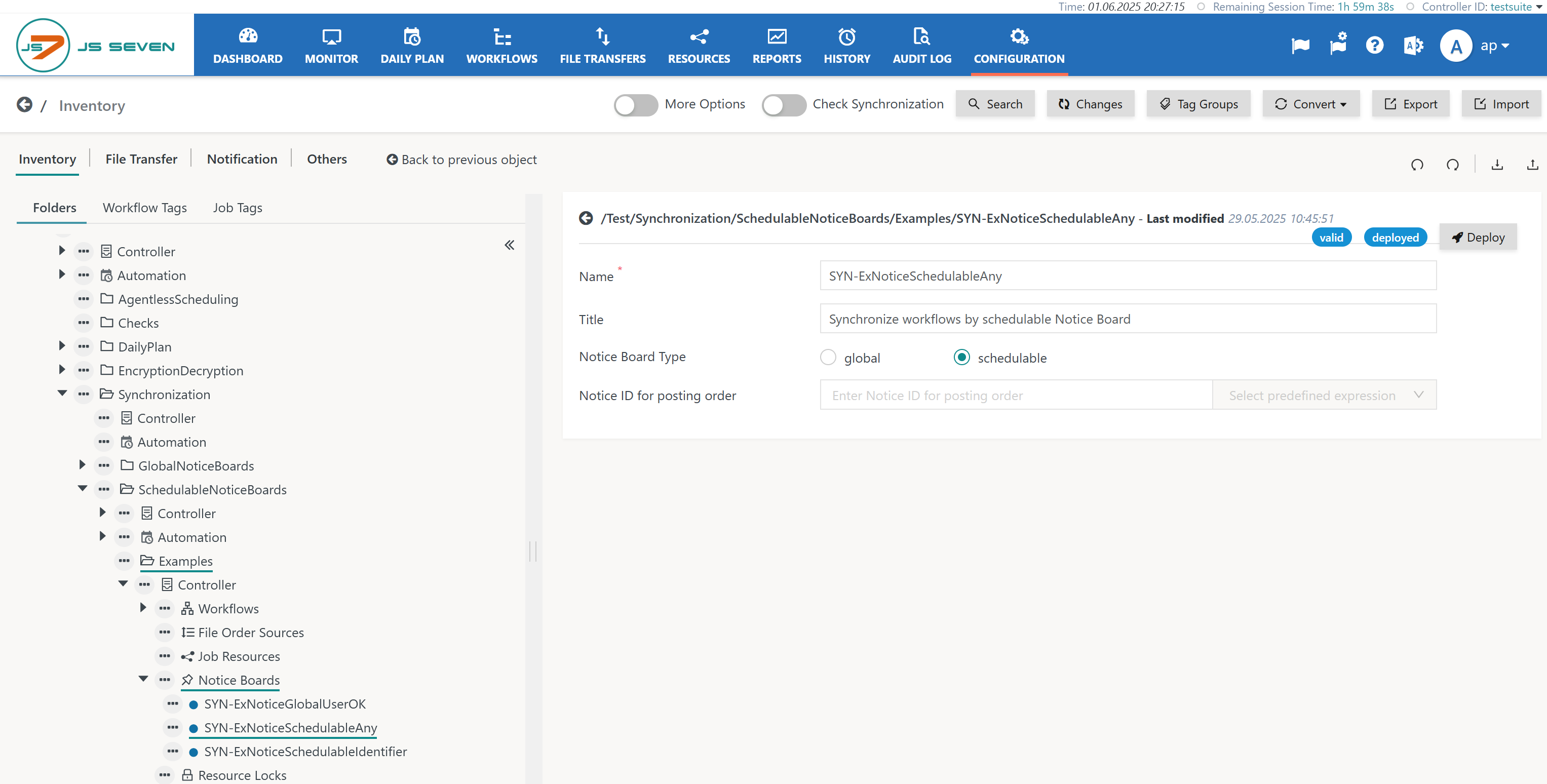The image size is (1547, 784).
Task: Click the Changes button
Action: pos(1090,104)
